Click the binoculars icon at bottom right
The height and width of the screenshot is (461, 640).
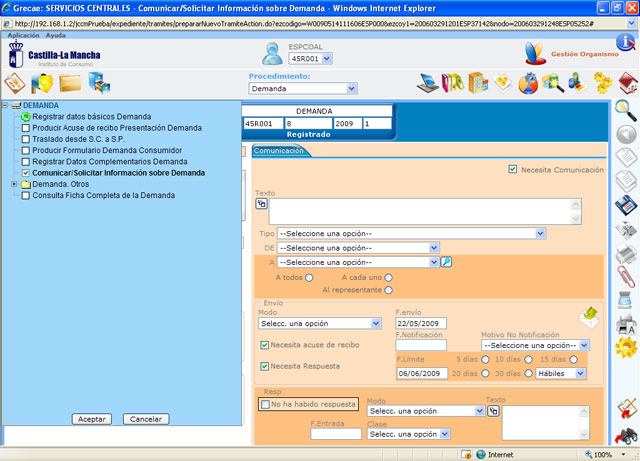click(x=626, y=437)
